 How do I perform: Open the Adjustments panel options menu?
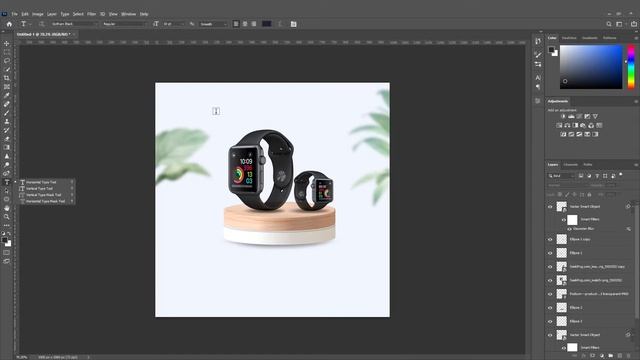coord(636,101)
